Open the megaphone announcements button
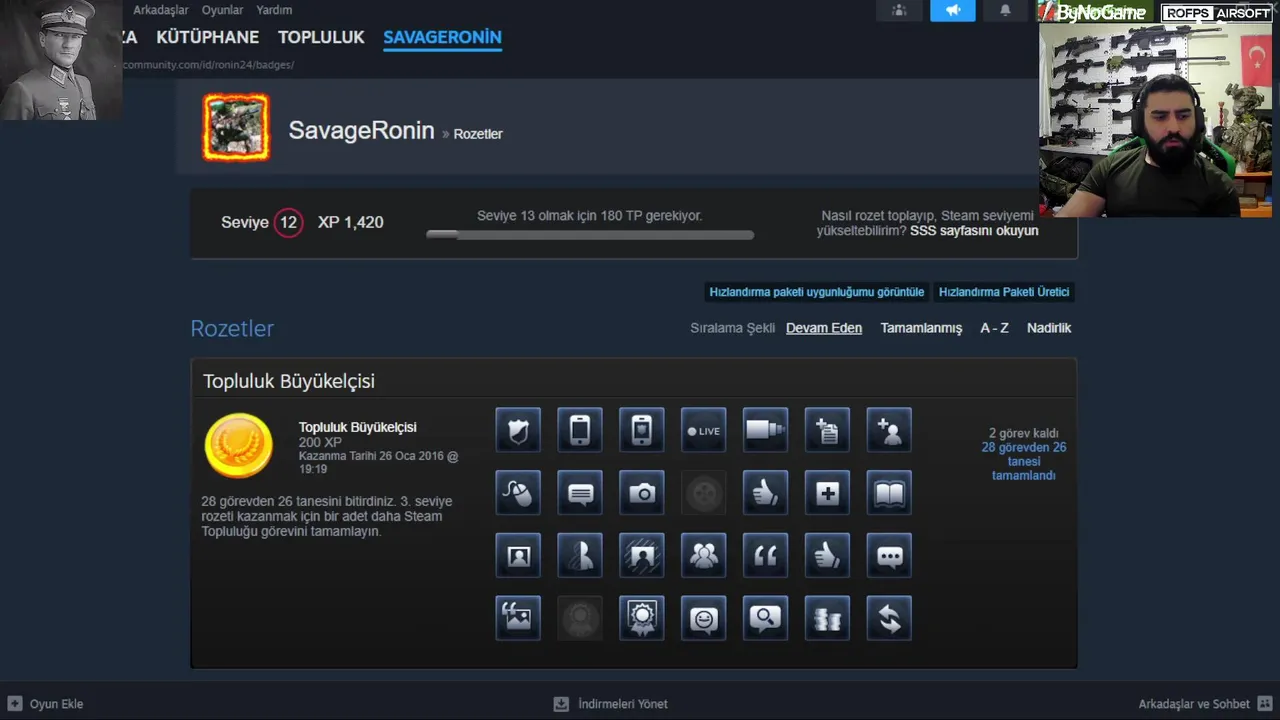This screenshot has width=1280, height=720. click(952, 10)
